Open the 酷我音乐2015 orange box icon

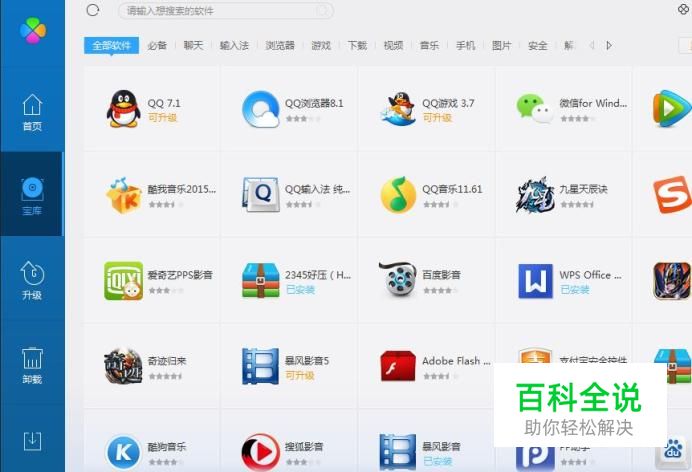[x=123, y=195]
